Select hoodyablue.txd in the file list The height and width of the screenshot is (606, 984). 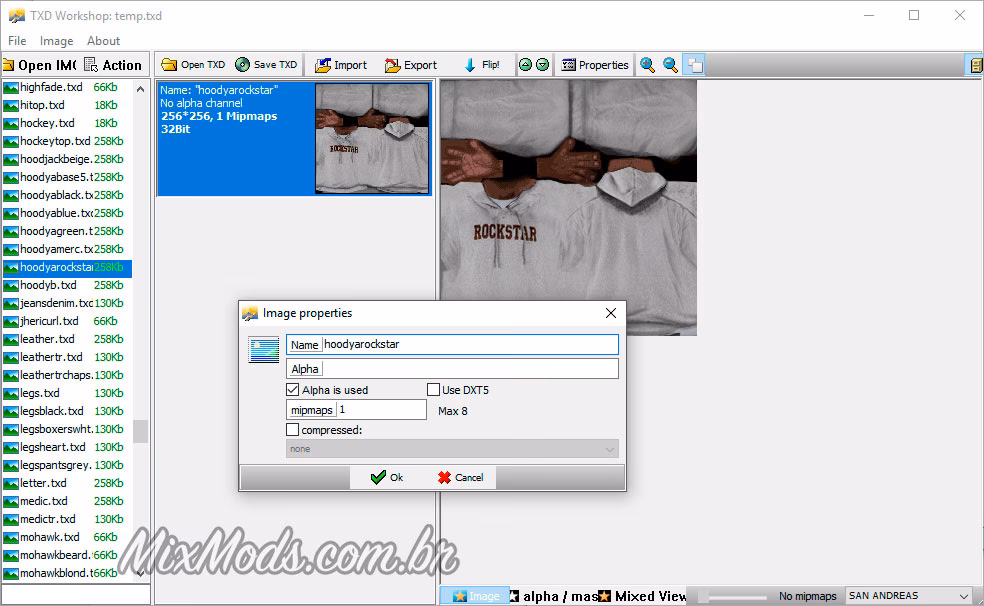pos(67,213)
